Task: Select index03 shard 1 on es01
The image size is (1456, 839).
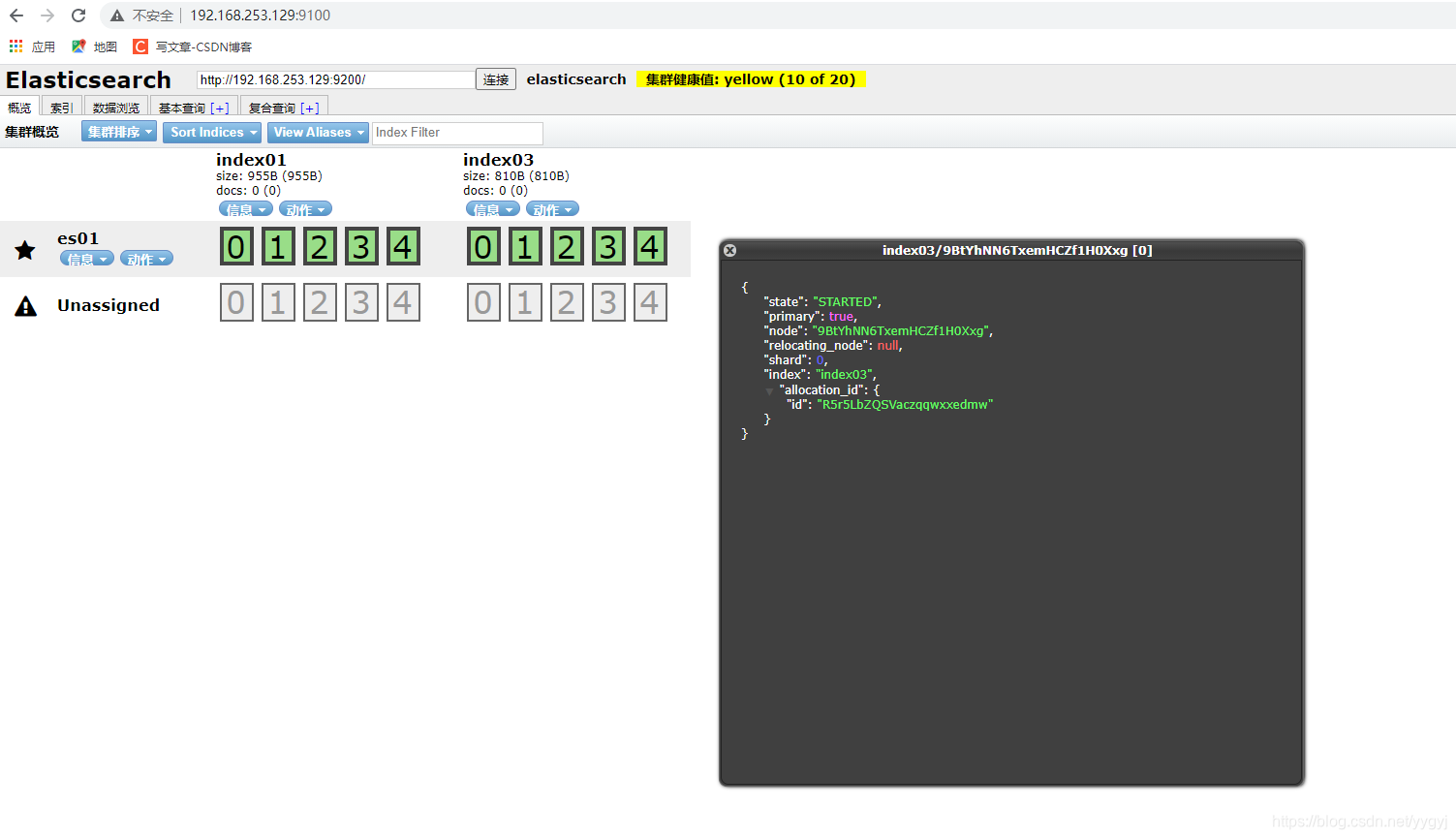Action: [525, 247]
